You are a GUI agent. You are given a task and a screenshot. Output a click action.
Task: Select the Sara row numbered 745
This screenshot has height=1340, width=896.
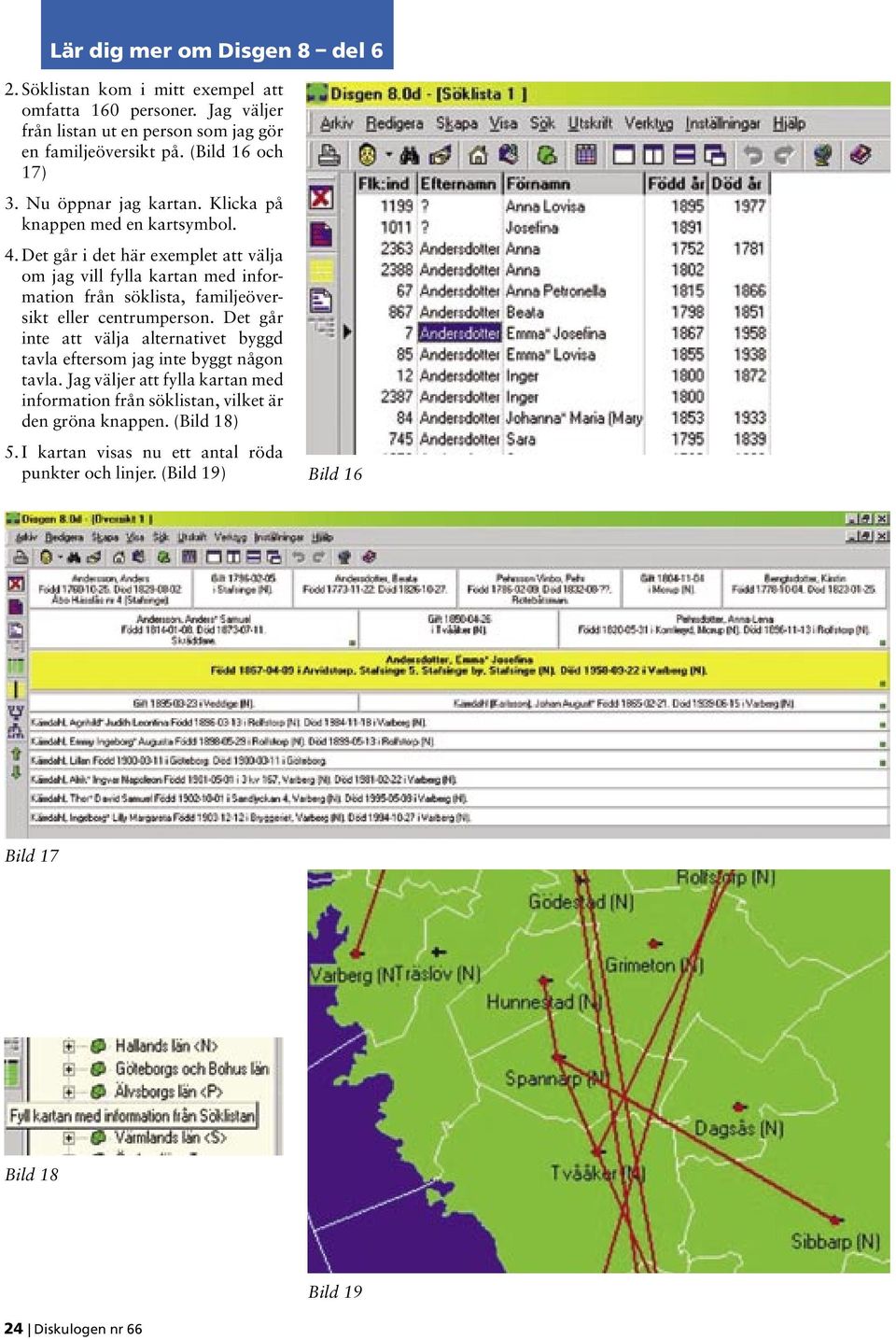(x=564, y=439)
